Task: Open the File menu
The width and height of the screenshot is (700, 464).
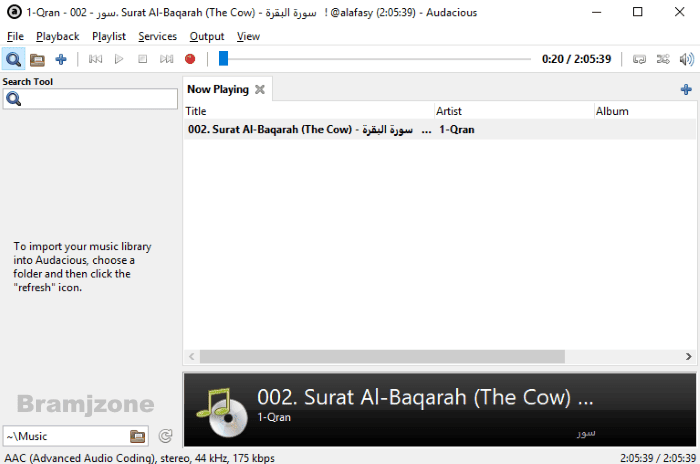Action: pos(15,36)
